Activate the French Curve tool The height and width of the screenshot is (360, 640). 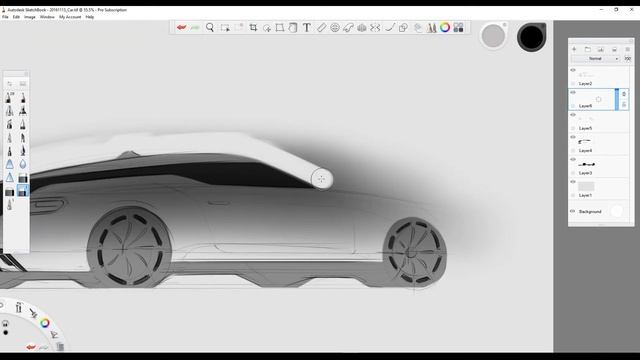pyautogui.click(x=348, y=27)
